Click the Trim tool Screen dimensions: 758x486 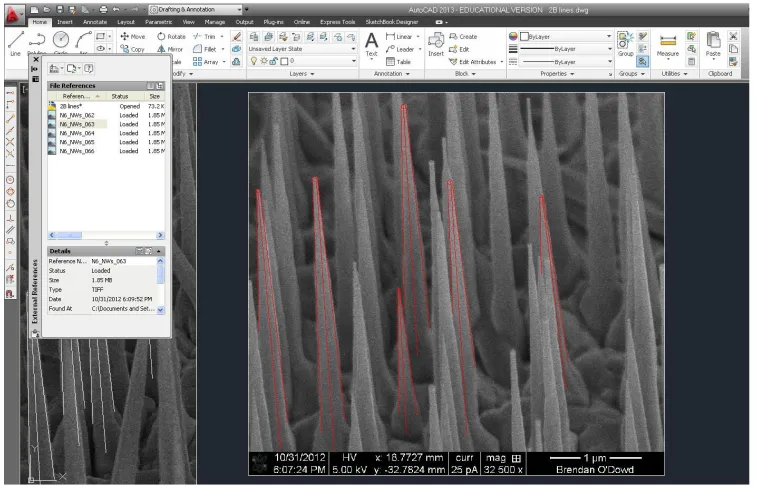tap(204, 36)
